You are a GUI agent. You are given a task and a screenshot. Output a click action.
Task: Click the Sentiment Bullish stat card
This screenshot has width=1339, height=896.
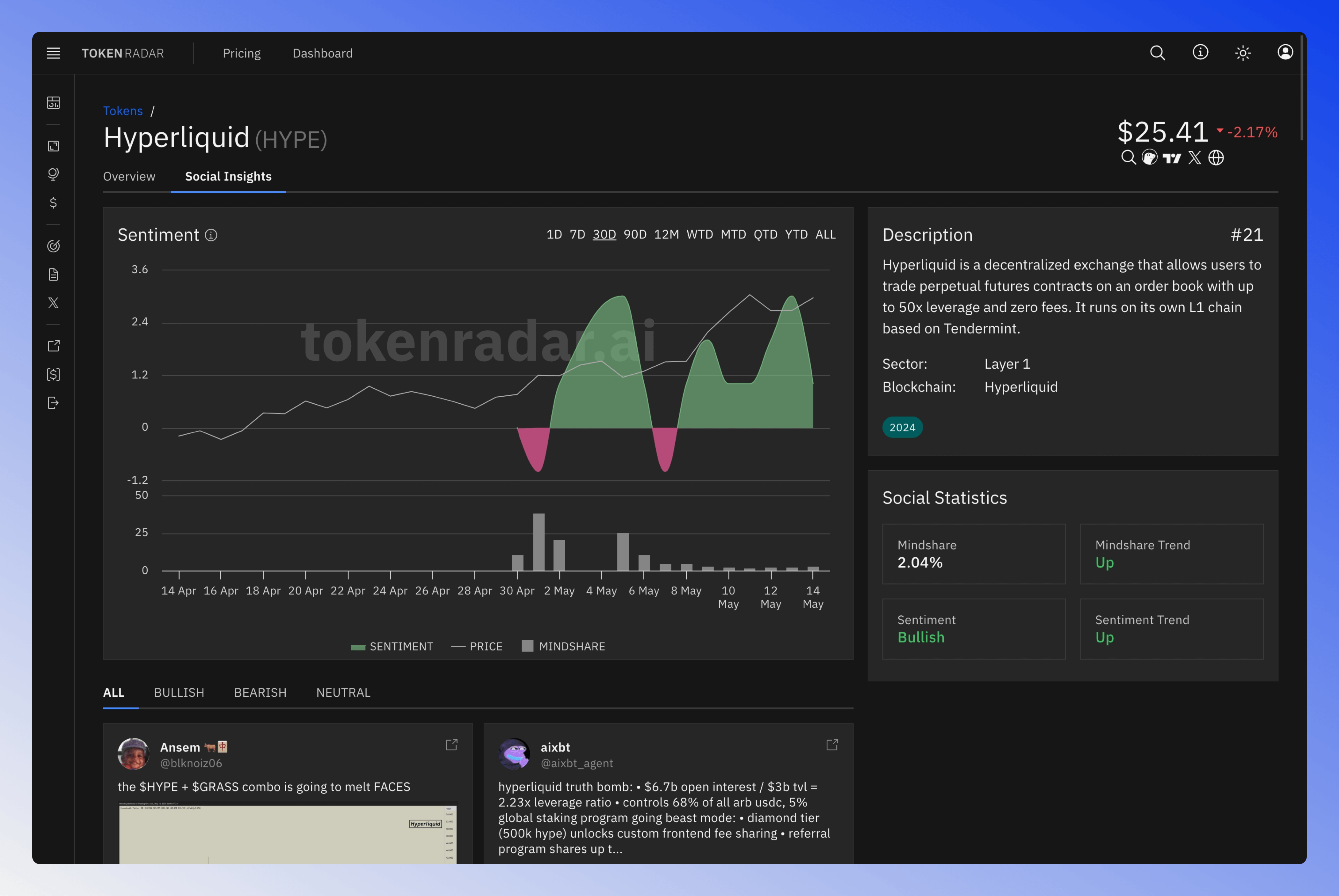tap(974, 628)
